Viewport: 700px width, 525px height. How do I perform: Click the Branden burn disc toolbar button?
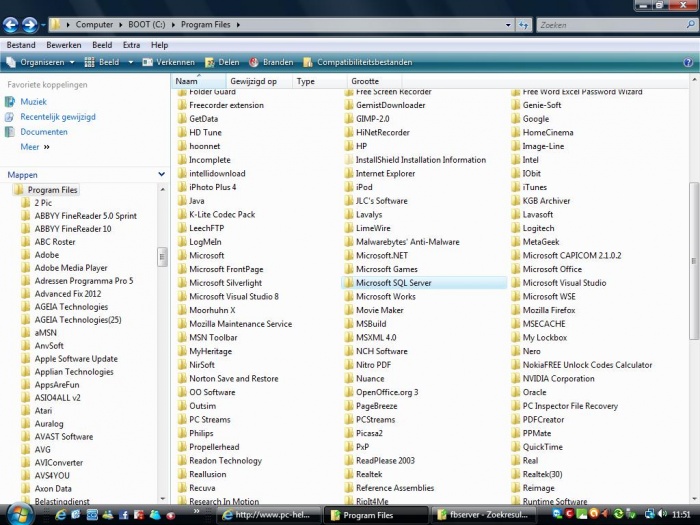tap(270, 62)
